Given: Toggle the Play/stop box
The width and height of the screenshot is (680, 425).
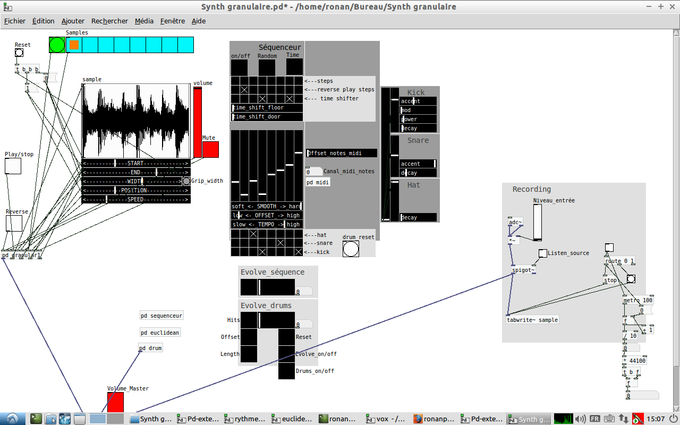Looking at the screenshot, I should (13, 167).
